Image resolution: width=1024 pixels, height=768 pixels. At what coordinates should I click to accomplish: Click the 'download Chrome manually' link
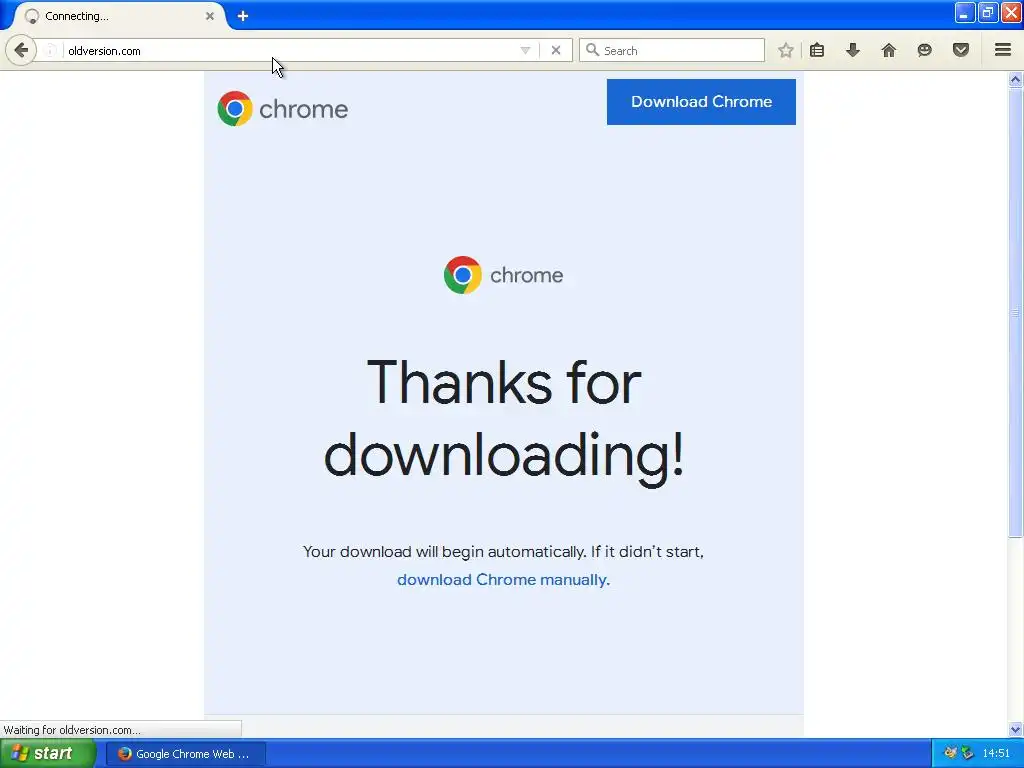[504, 580]
